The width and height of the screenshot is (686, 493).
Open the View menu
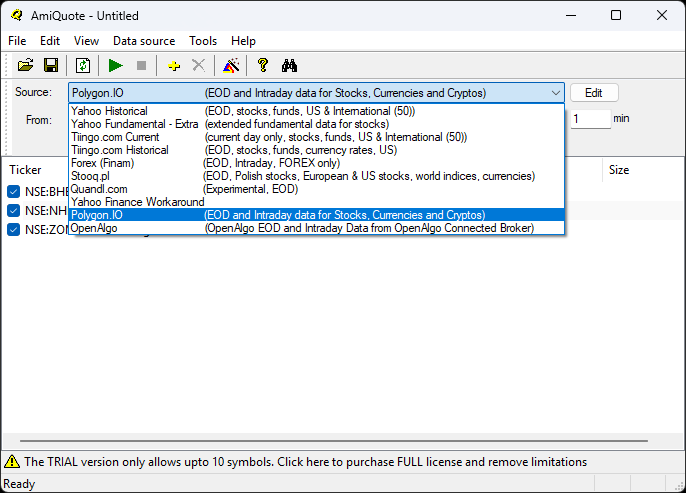86,41
